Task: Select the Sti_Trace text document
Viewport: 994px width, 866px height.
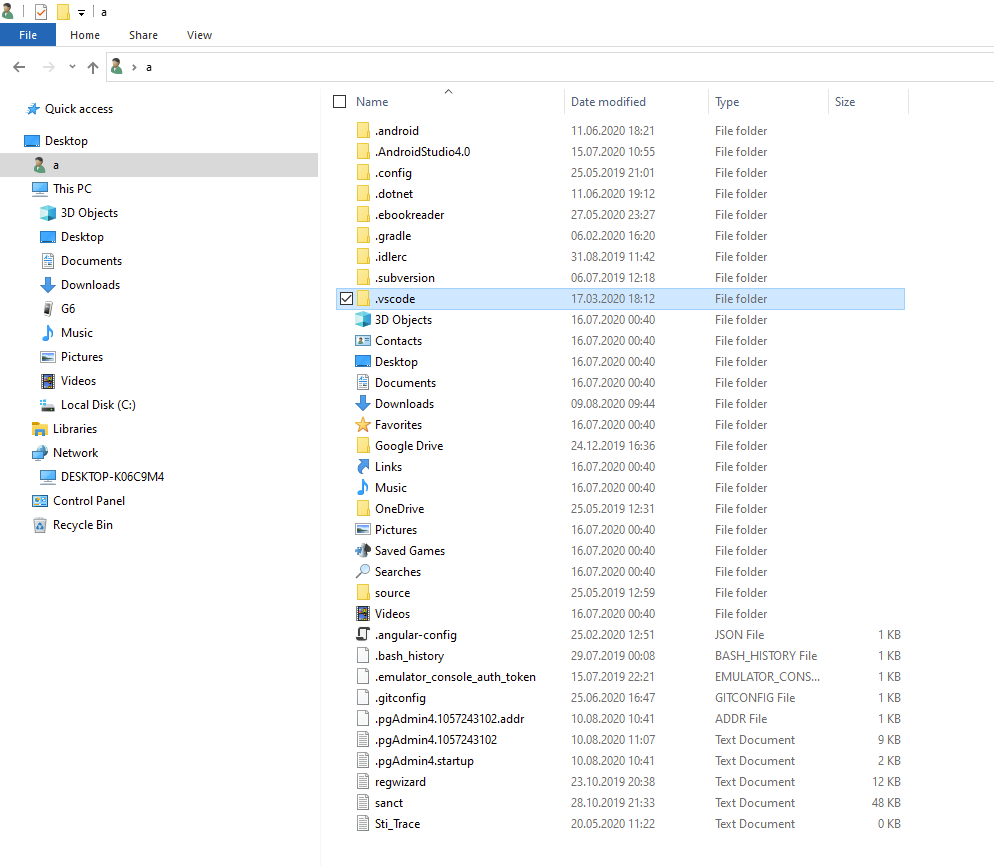Action: point(397,824)
